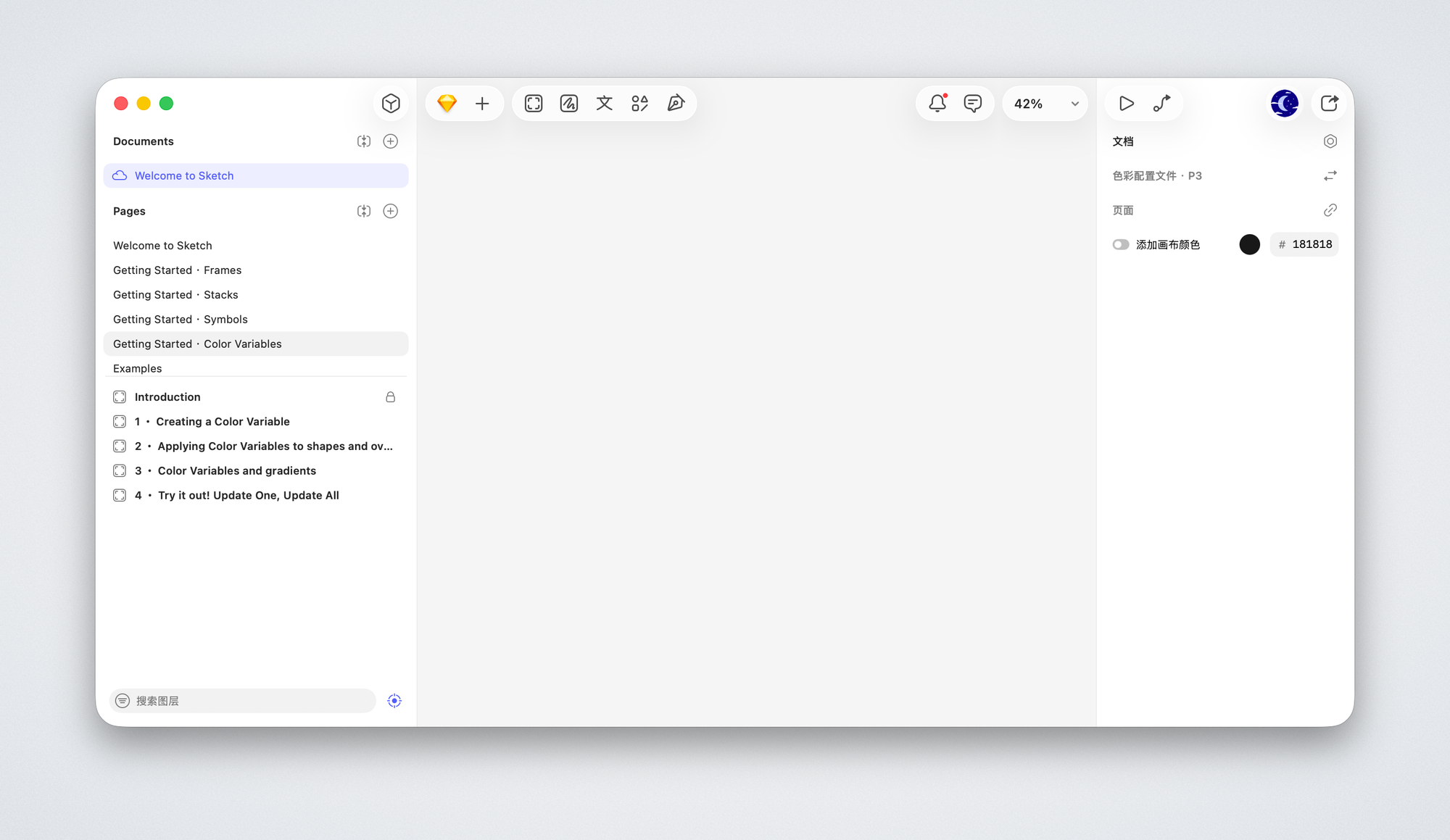Open the layer search filter menu icon
Image resolution: width=1450 pixels, height=840 pixels.
pos(123,701)
